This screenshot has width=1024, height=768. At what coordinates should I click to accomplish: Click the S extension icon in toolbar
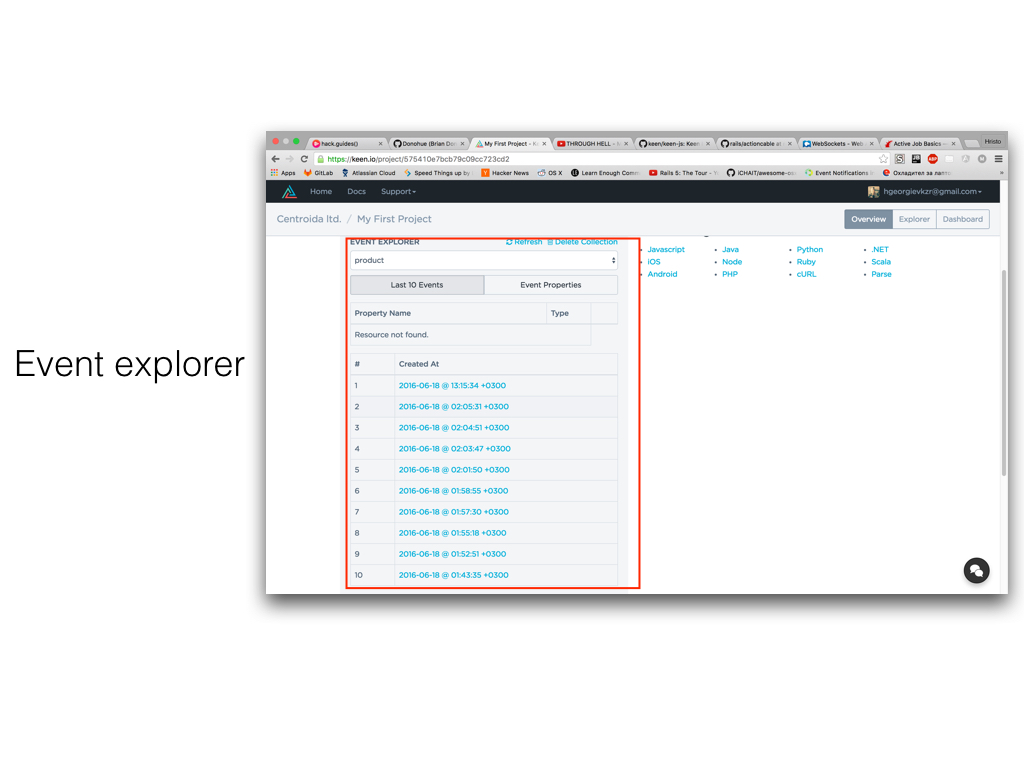click(x=900, y=159)
